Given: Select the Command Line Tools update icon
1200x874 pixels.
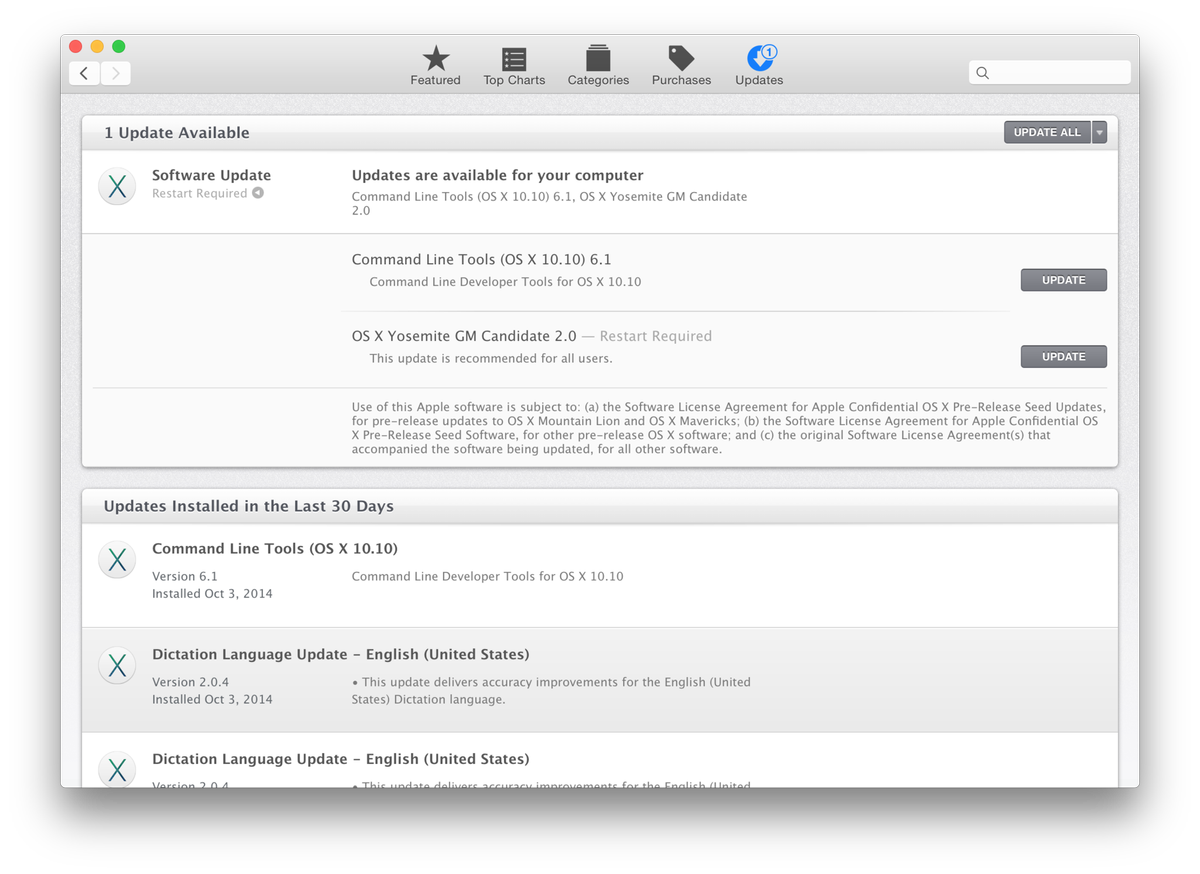Looking at the screenshot, I should pos(117,560).
